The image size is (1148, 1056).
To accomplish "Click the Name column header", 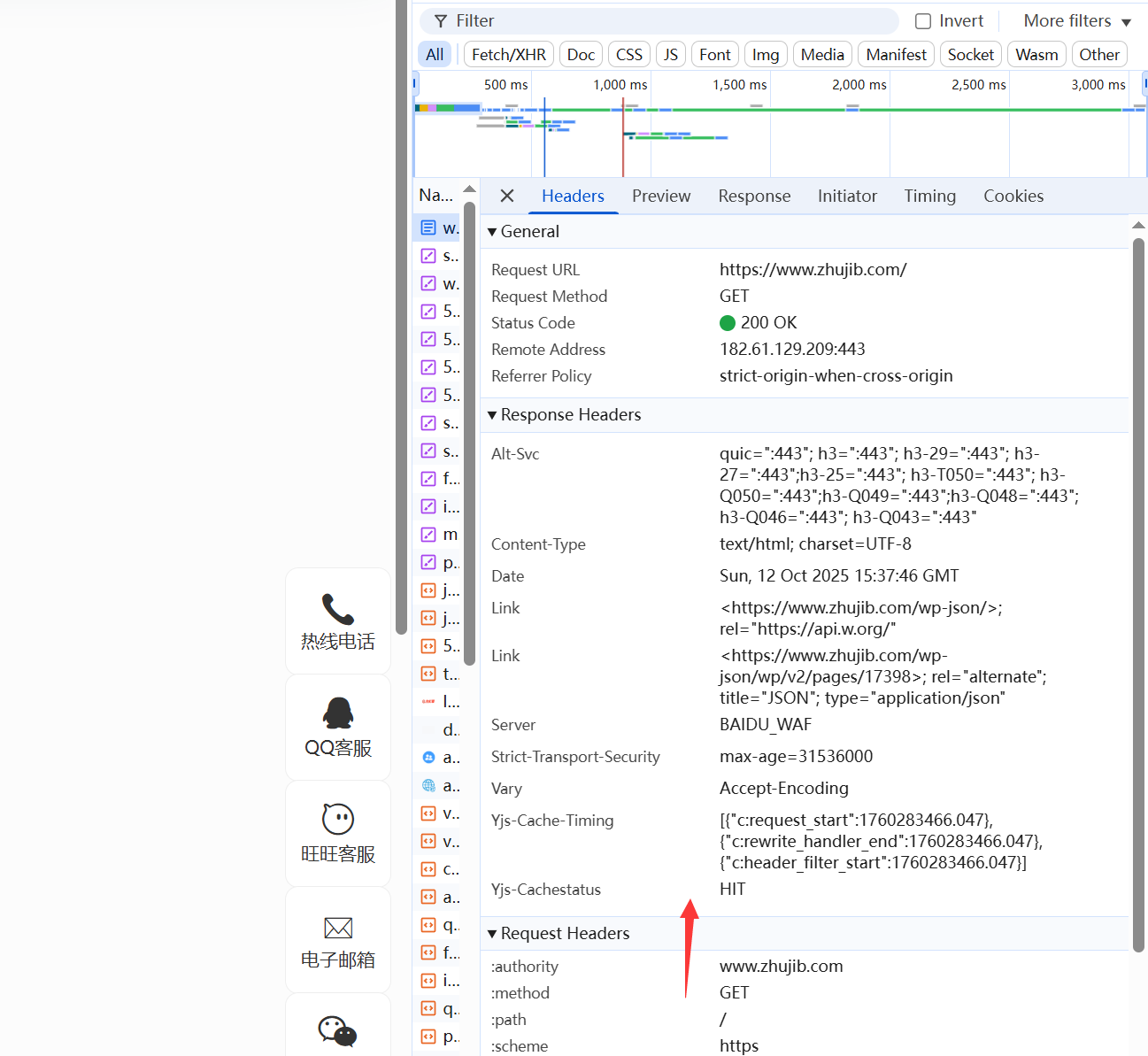I will [x=435, y=195].
